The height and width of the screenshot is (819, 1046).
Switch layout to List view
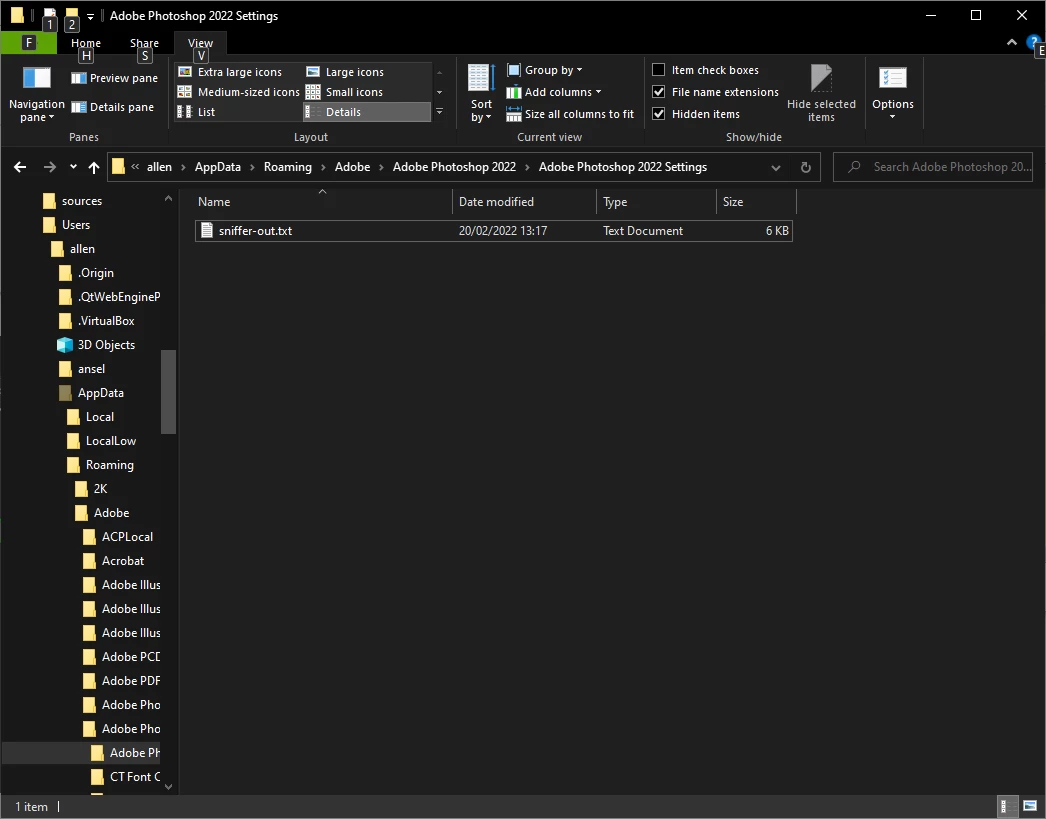196,112
